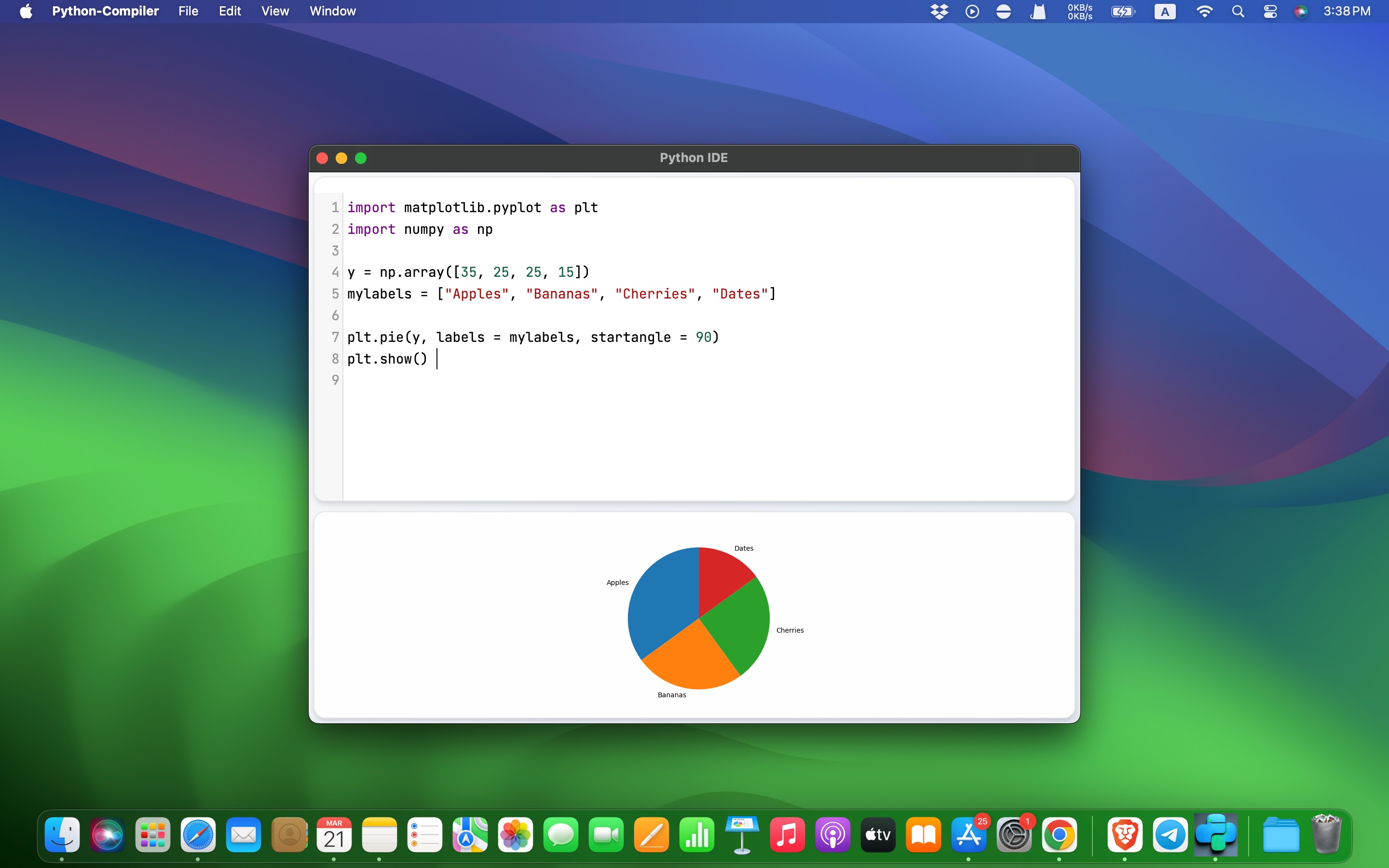Click the Python-Compiler dock icon

tap(1216, 834)
